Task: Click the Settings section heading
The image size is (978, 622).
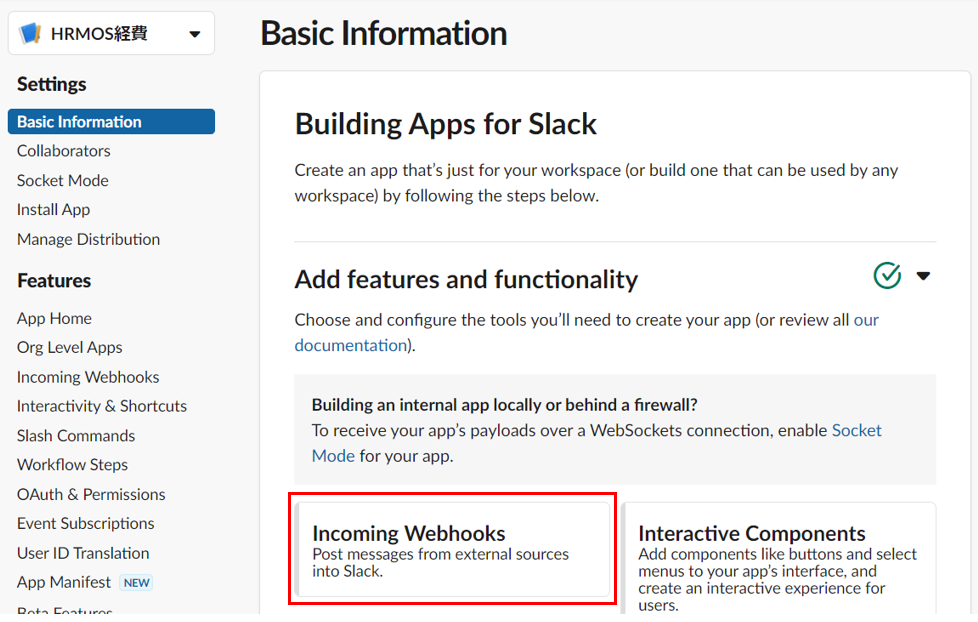Action: [52, 84]
